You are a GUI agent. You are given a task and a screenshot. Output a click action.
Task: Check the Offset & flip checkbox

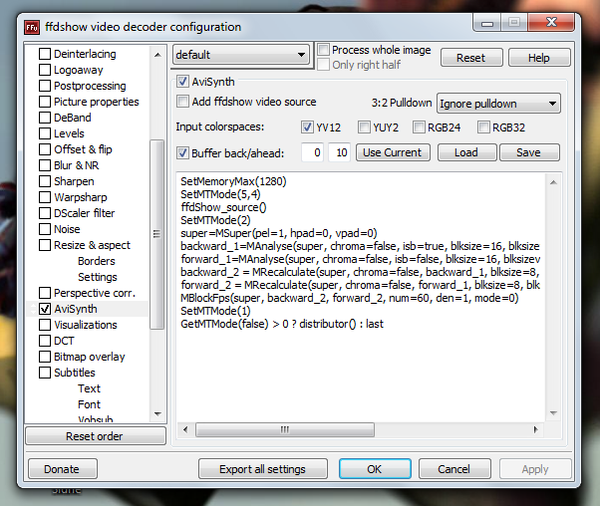[x=45, y=149]
